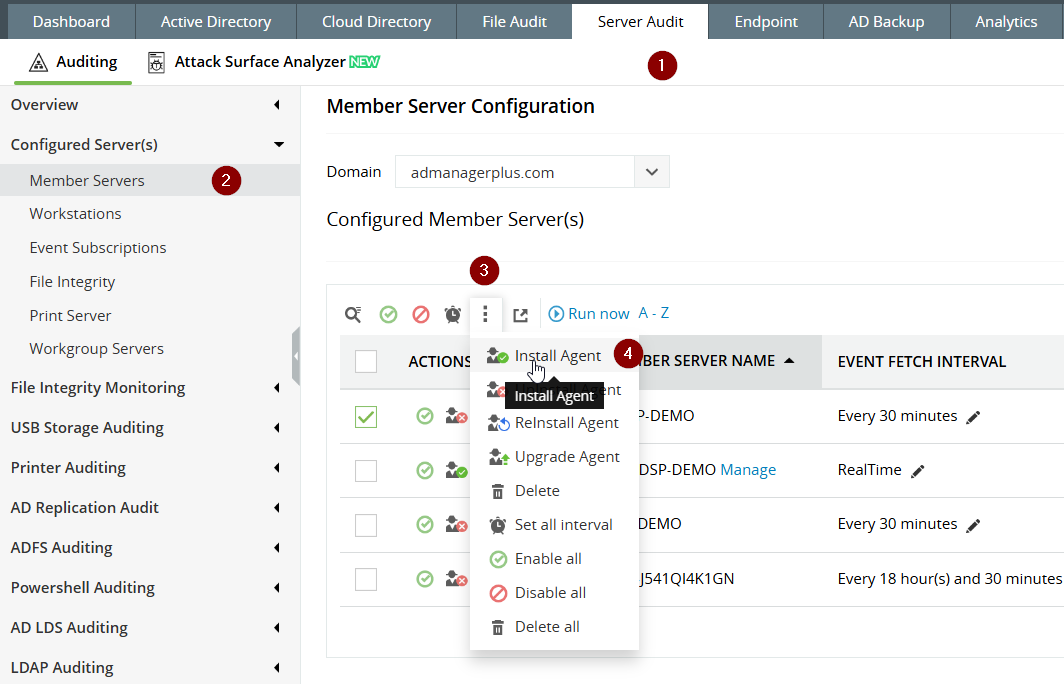Click the red disable icon in toolbar
This screenshot has height=684, width=1064.
tap(421, 314)
